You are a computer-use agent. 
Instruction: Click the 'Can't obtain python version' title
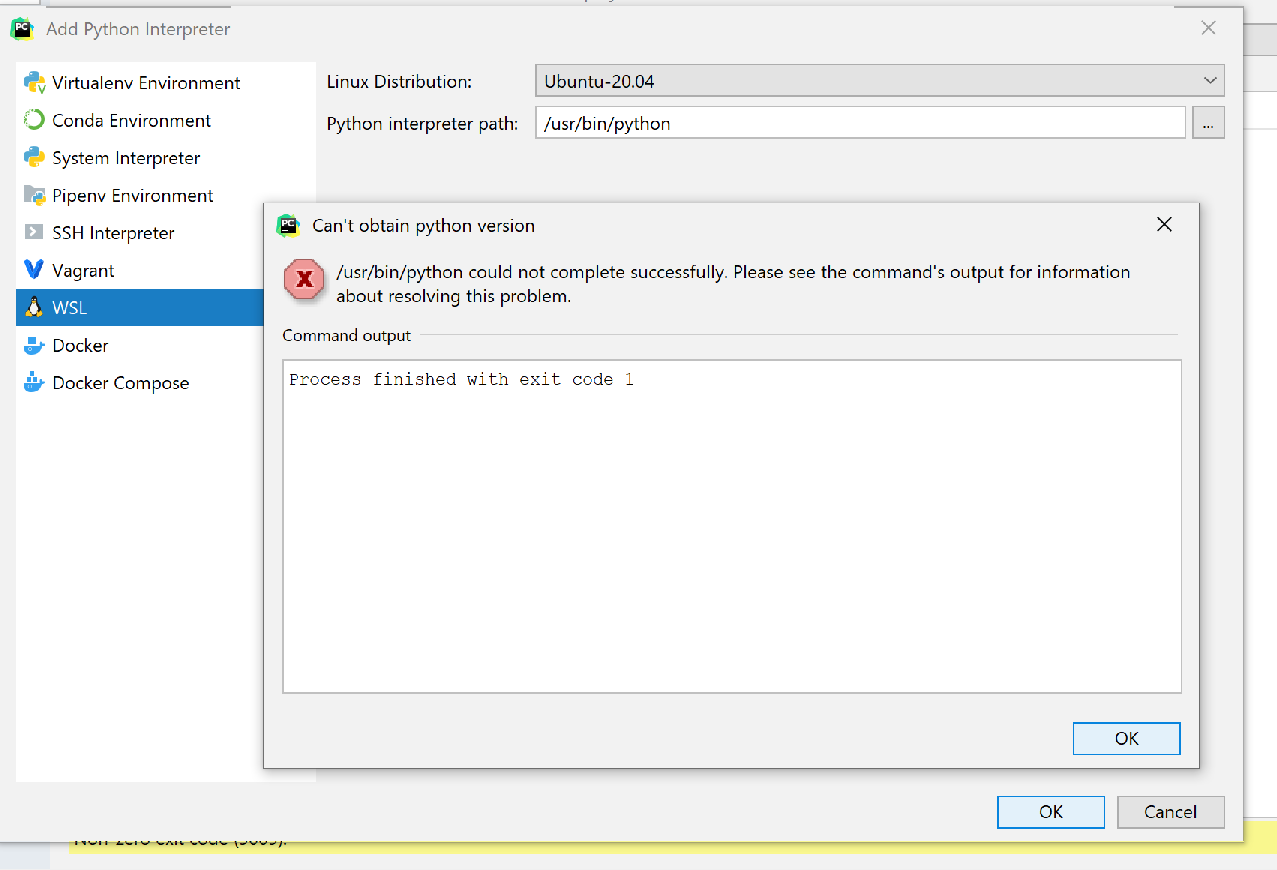[x=423, y=226]
